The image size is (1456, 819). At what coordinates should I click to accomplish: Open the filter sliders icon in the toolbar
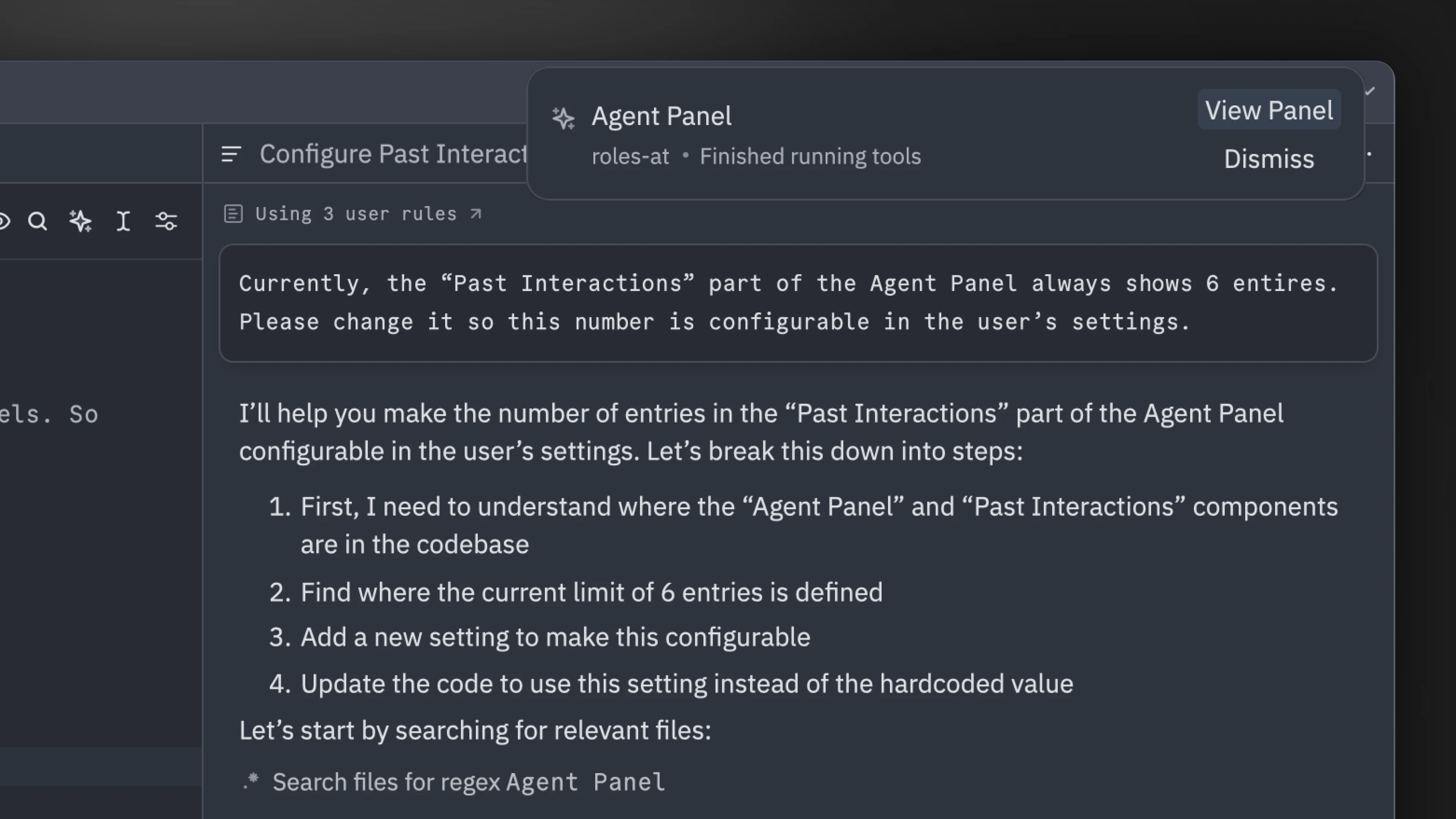point(166,221)
